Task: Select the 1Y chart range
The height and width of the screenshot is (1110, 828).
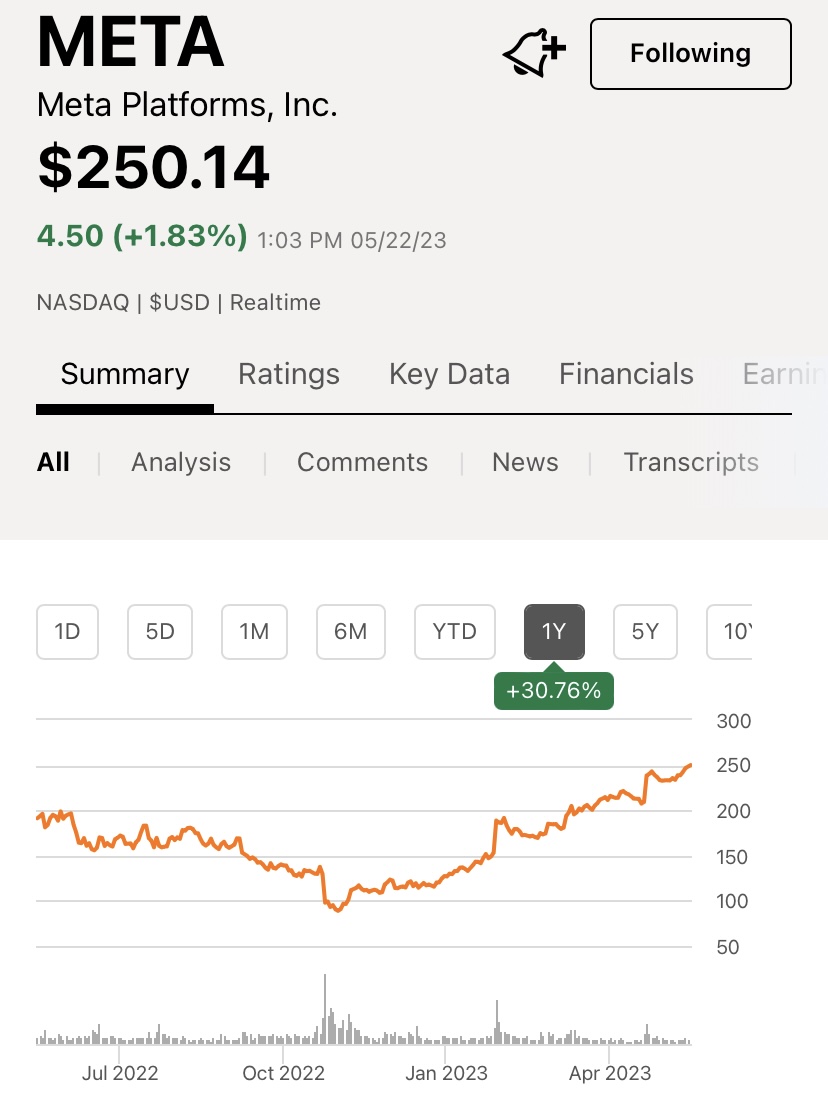Action: (x=554, y=632)
